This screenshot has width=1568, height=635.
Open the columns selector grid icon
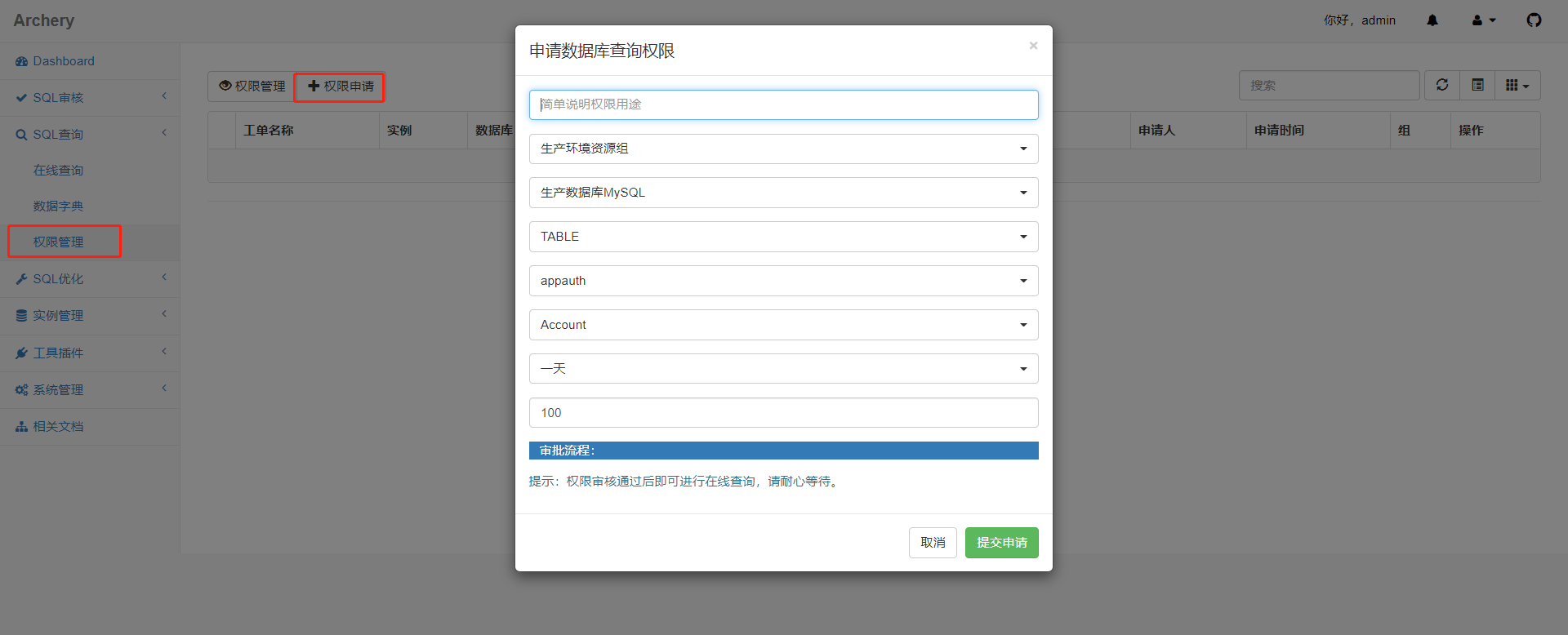(1517, 85)
